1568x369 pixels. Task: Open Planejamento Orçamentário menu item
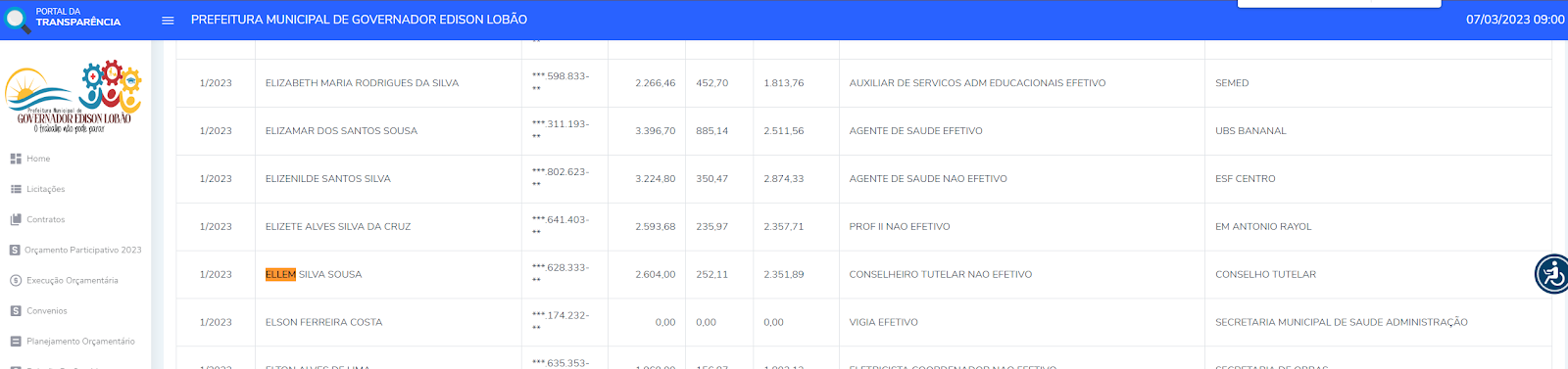[x=80, y=342]
